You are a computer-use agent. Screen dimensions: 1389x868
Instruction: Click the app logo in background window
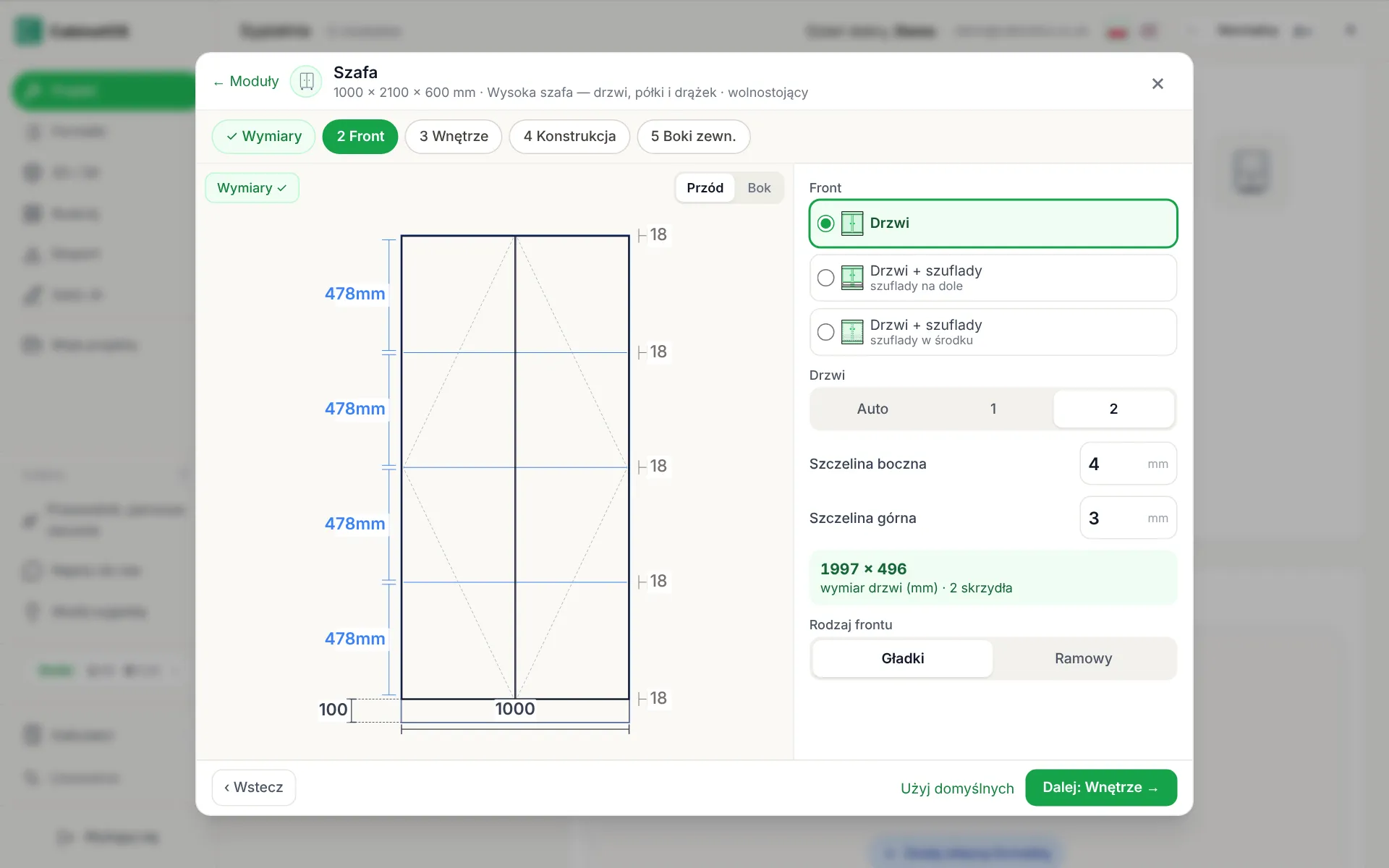(29, 31)
